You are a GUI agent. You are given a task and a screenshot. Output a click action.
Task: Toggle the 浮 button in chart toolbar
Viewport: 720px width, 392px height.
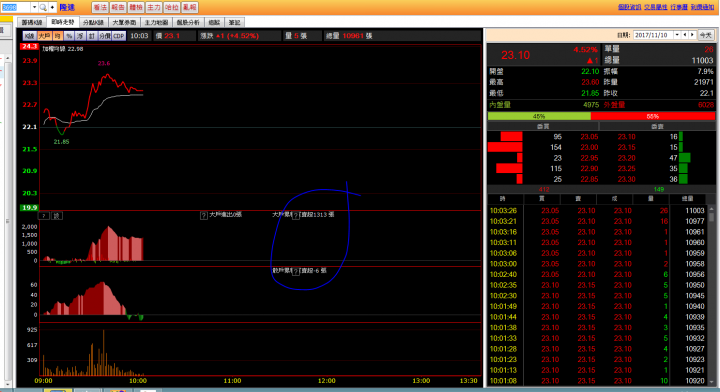point(80,36)
